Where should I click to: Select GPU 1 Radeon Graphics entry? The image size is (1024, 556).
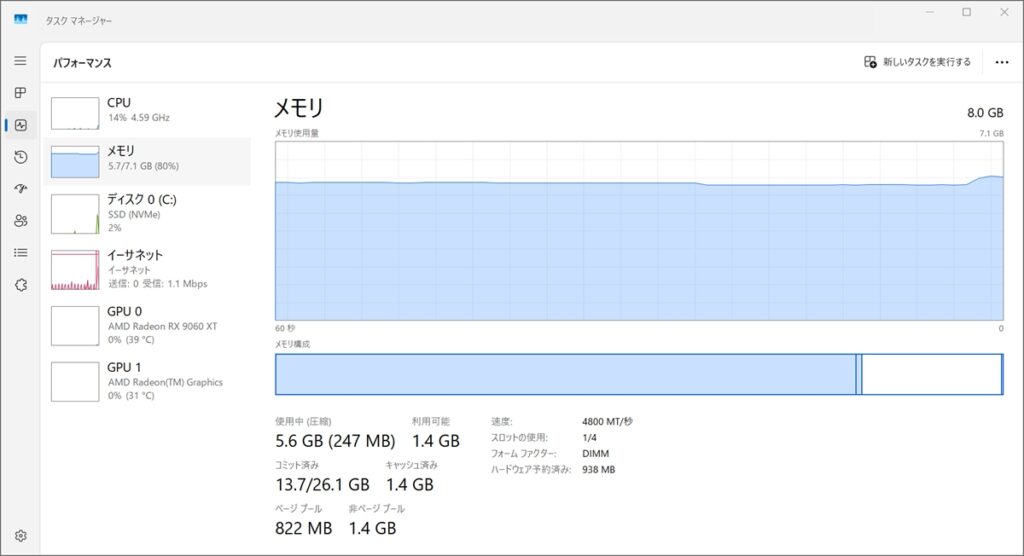[147, 381]
